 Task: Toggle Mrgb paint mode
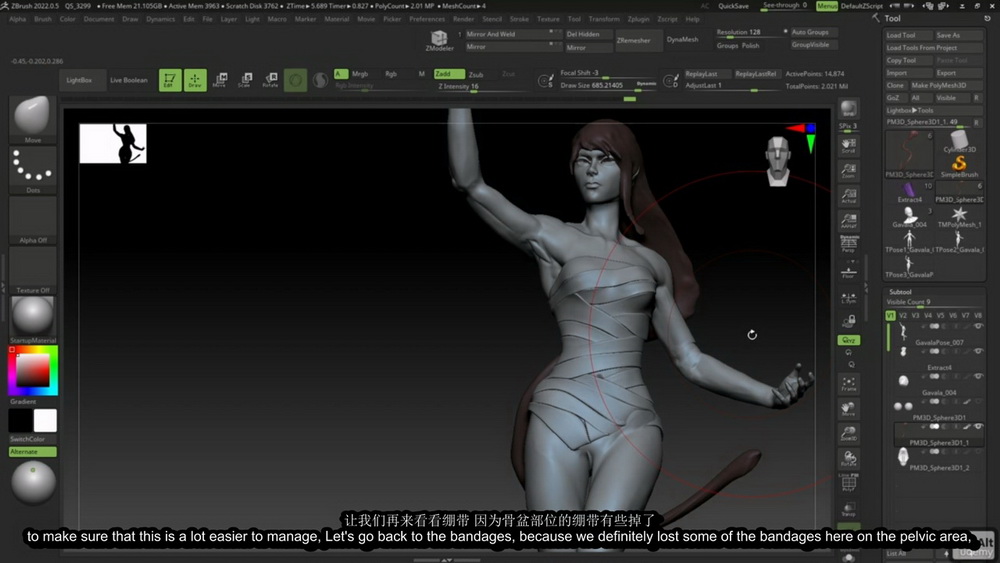(x=360, y=74)
